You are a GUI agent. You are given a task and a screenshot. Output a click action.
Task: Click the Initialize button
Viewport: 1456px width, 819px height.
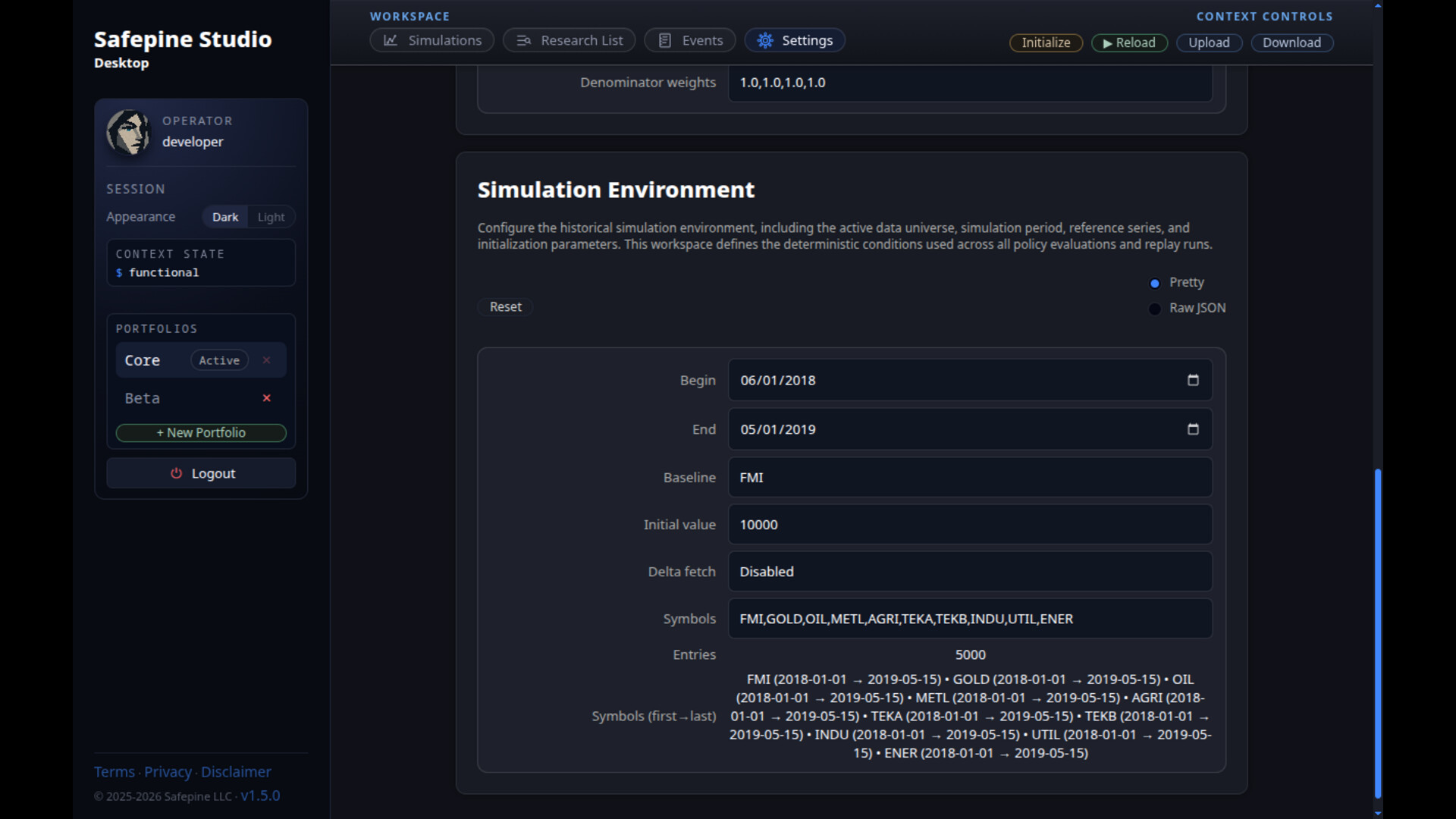click(1046, 42)
